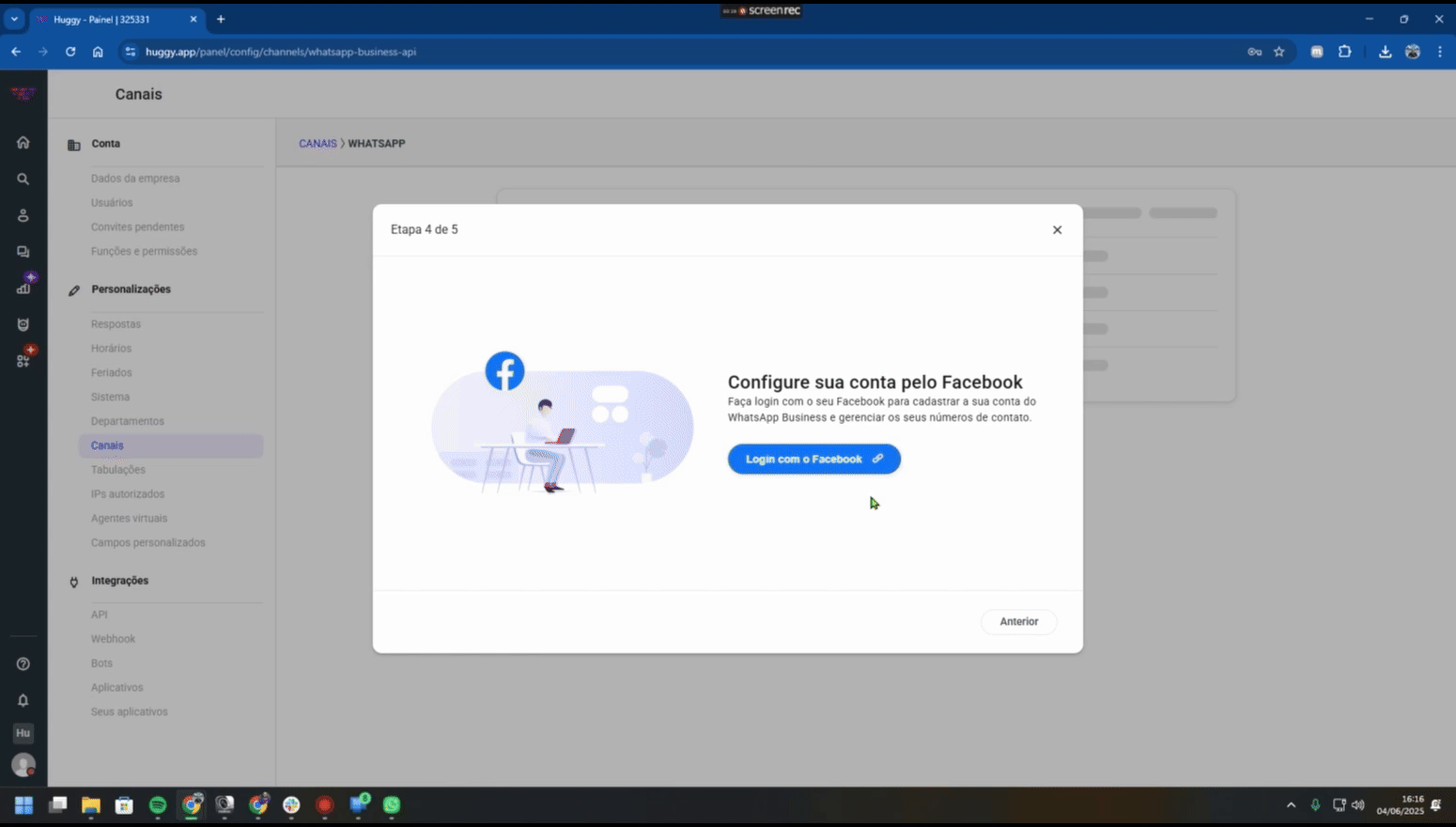This screenshot has width=1456, height=827.
Task: Open Agentes virtuais settings item
Action: [129, 518]
